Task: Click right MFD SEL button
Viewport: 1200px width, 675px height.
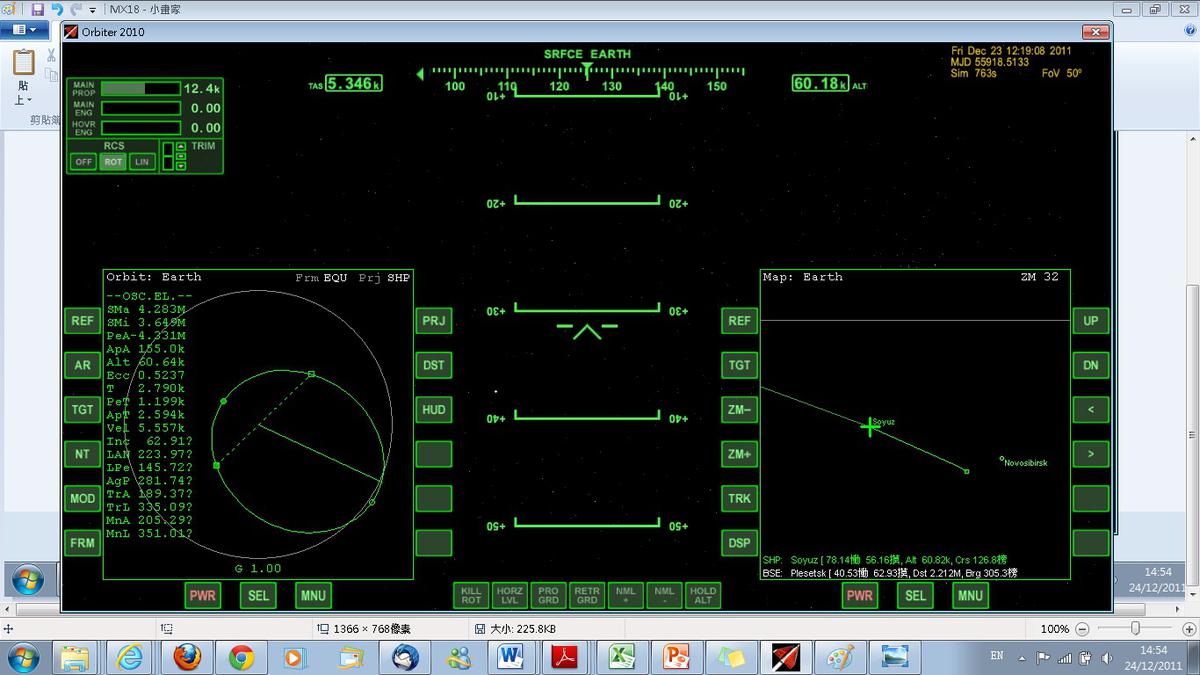Action: (x=915, y=596)
